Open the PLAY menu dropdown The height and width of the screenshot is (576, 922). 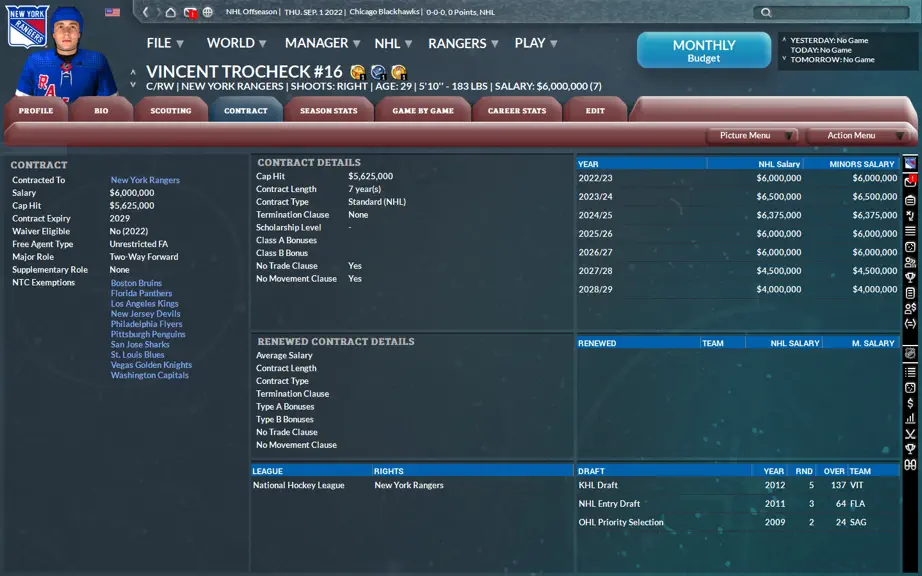[x=536, y=43]
